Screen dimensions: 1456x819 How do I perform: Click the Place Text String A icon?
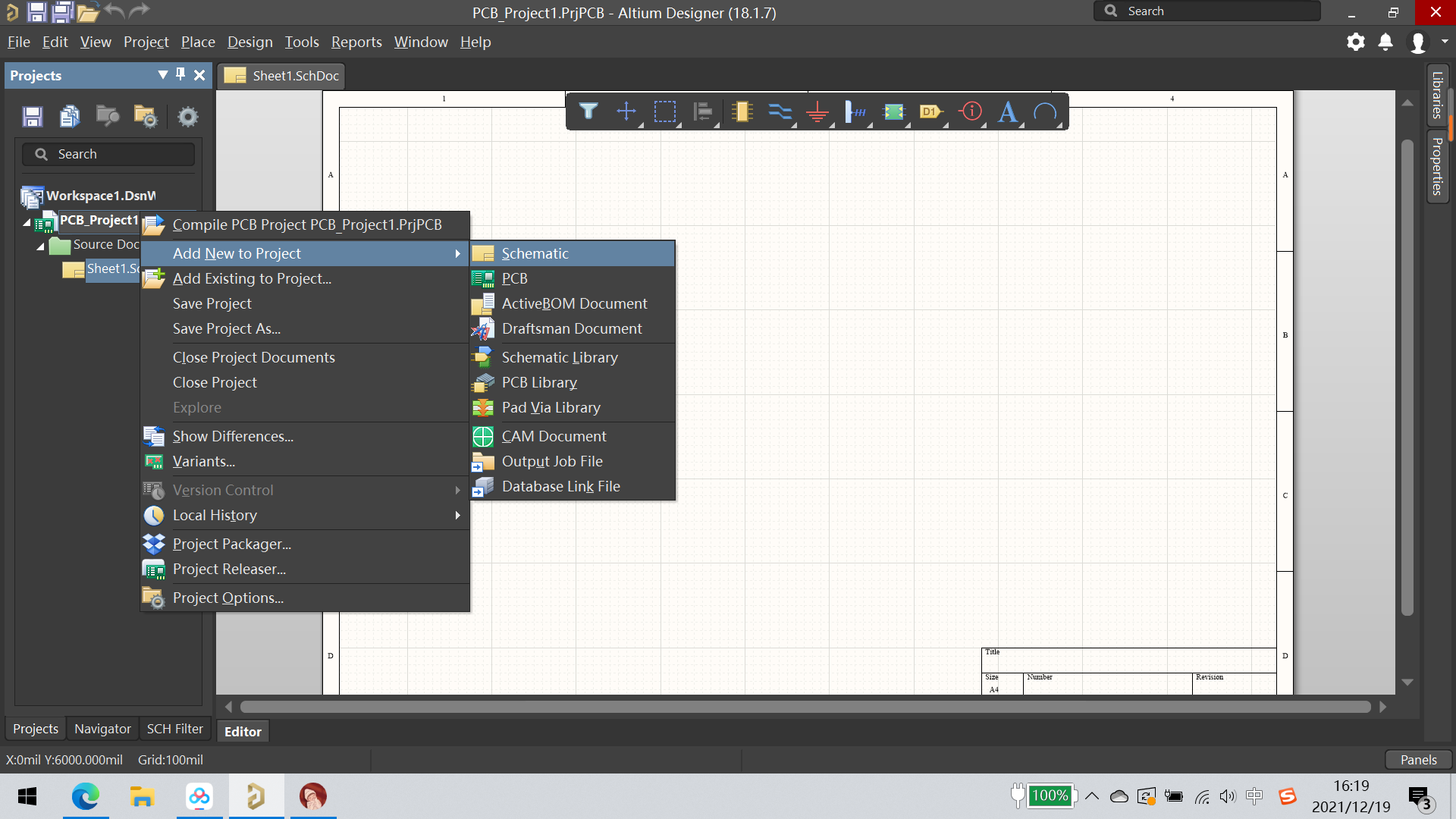1007,112
